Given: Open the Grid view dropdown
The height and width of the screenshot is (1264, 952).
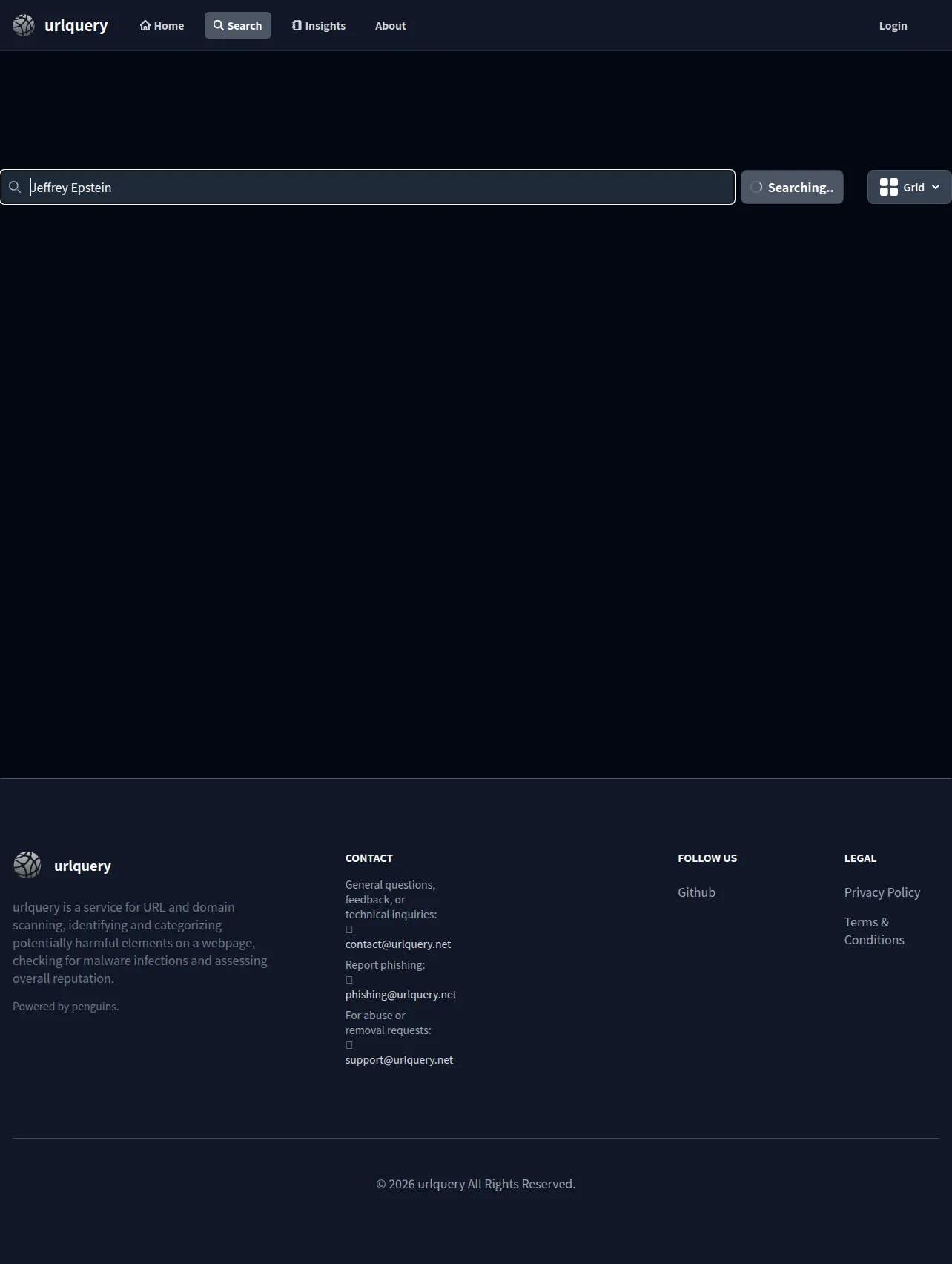Looking at the screenshot, I should point(909,187).
